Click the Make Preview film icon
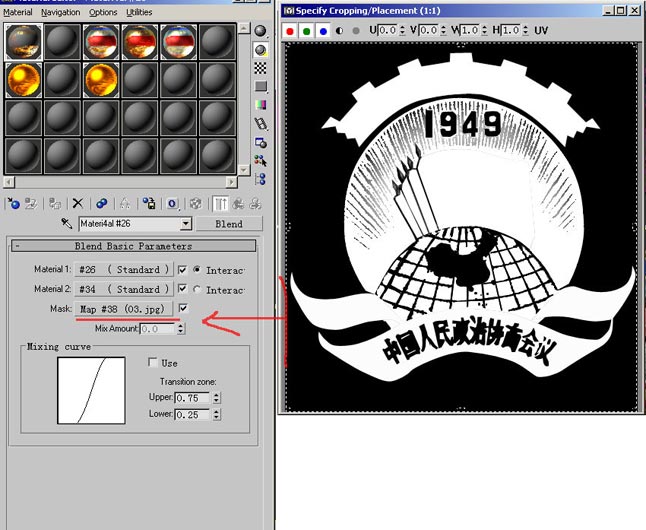Screen dimensions: 646x530 (260, 123)
